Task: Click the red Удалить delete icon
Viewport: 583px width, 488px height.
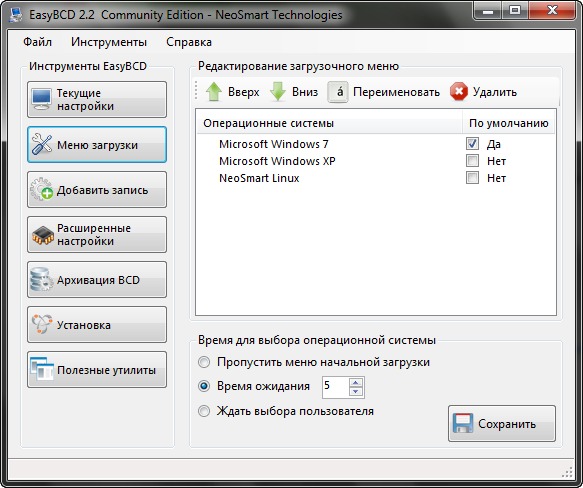Action: coord(459,92)
